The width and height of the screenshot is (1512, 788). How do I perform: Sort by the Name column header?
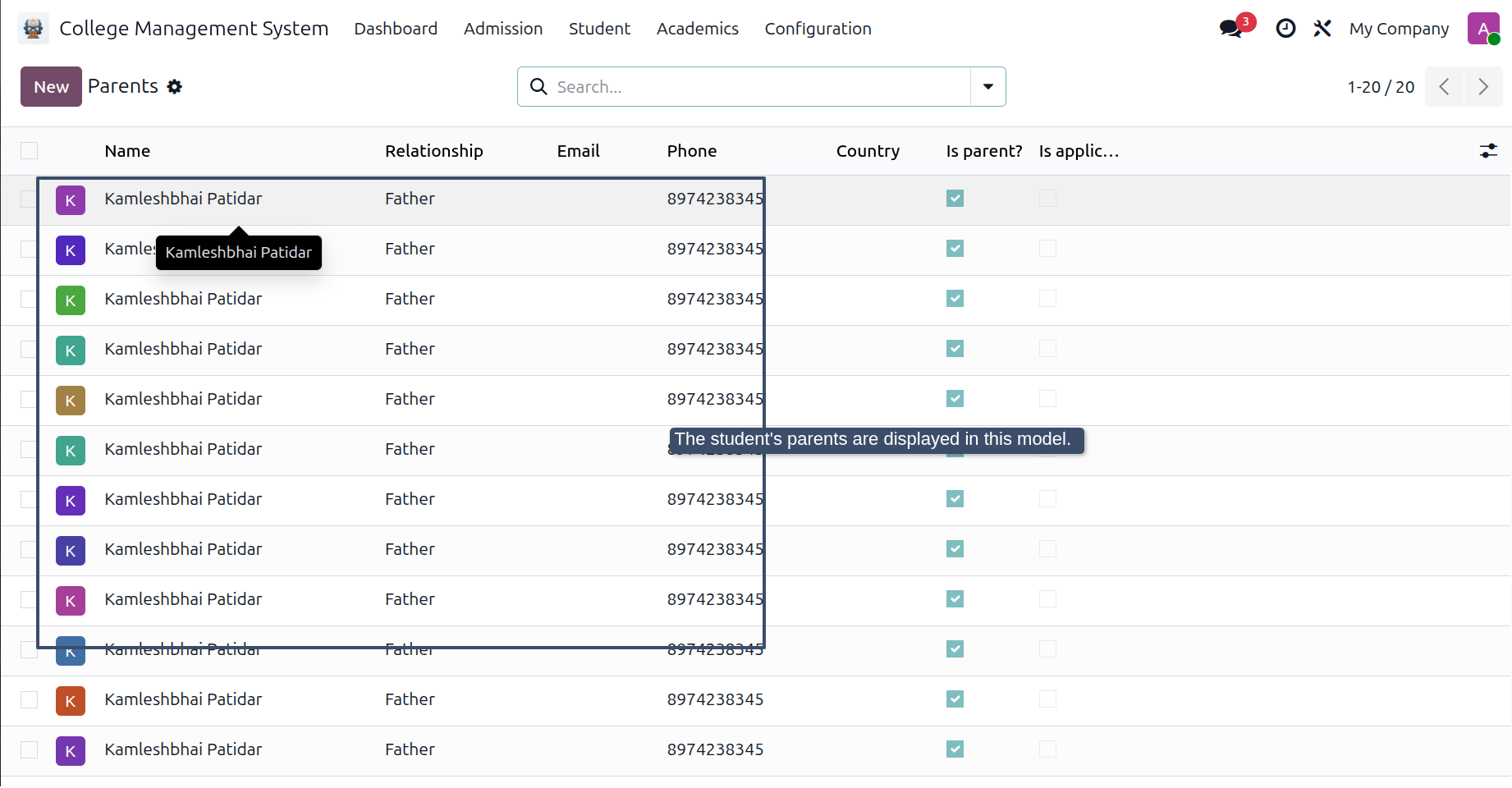pos(127,151)
